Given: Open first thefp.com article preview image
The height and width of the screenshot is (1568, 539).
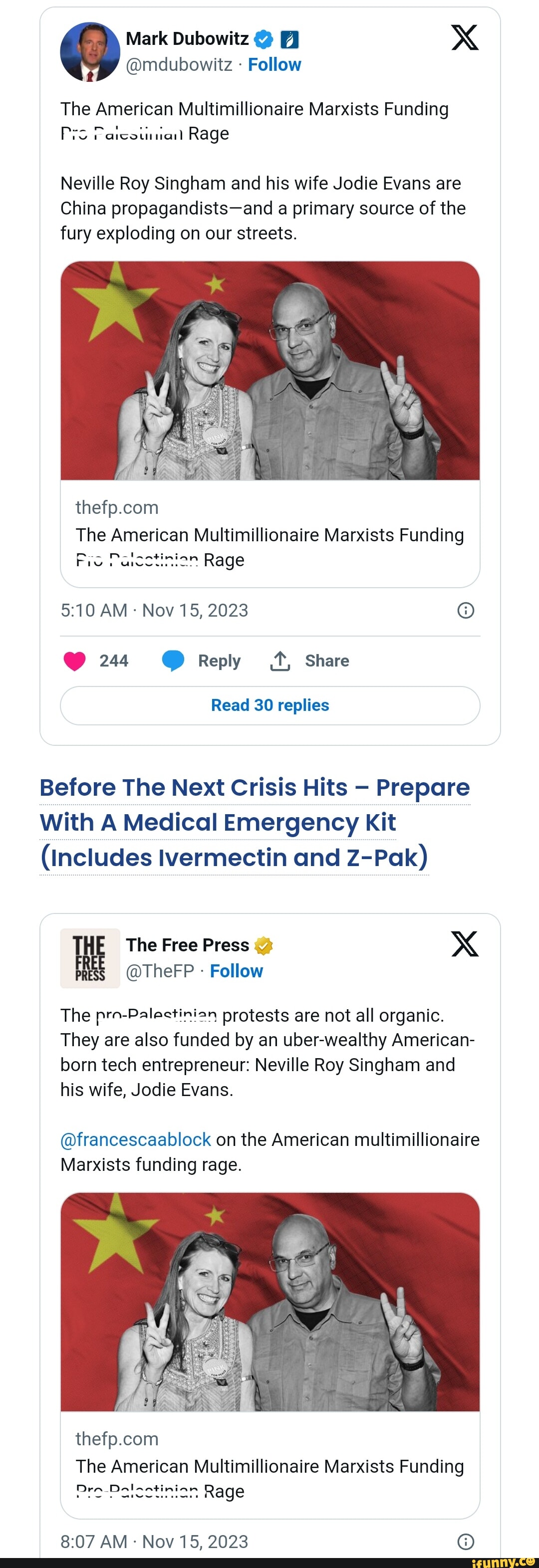Looking at the screenshot, I should tap(270, 371).
